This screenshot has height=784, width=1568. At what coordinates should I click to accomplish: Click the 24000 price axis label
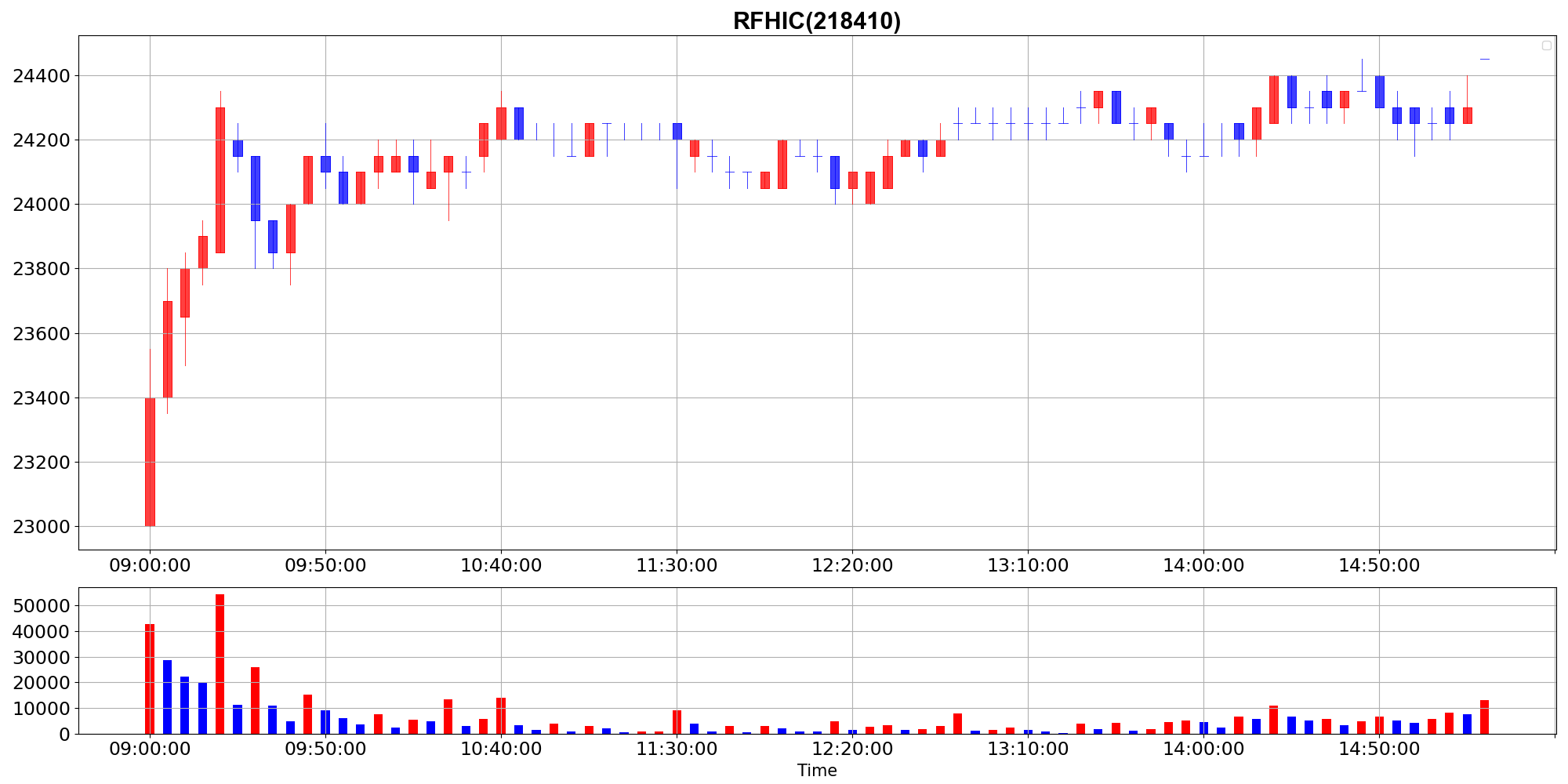point(42,205)
